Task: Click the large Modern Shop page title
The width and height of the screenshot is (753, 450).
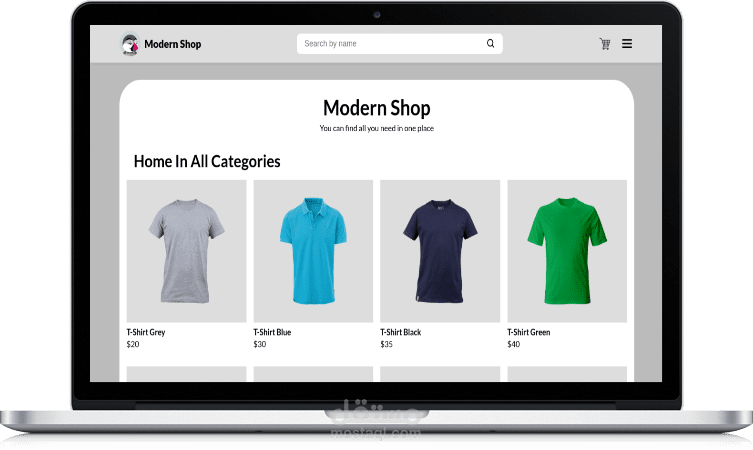Action: tap(376, 108)
